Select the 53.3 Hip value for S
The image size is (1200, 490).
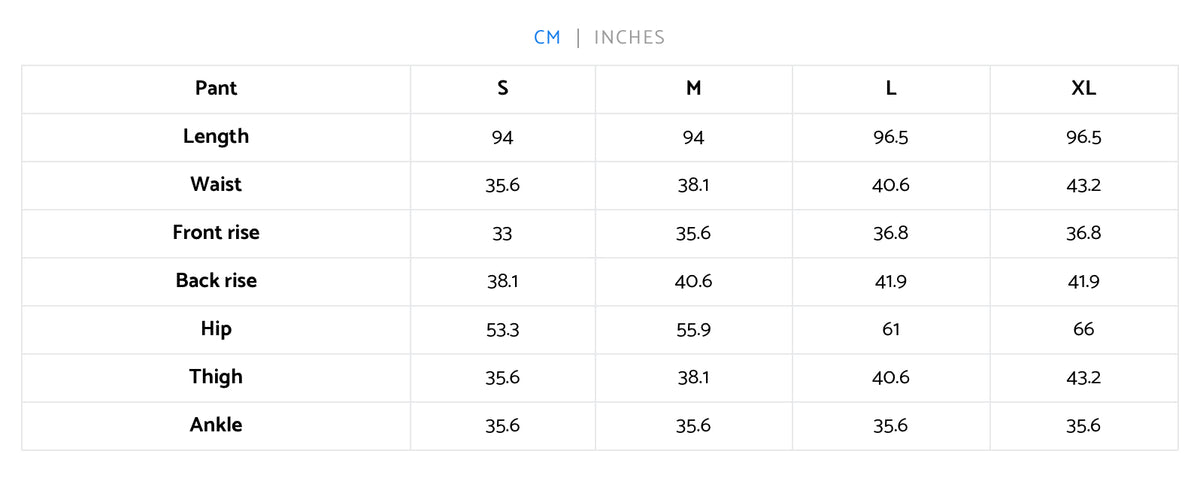pyautogui.click(x=503, y=330)
